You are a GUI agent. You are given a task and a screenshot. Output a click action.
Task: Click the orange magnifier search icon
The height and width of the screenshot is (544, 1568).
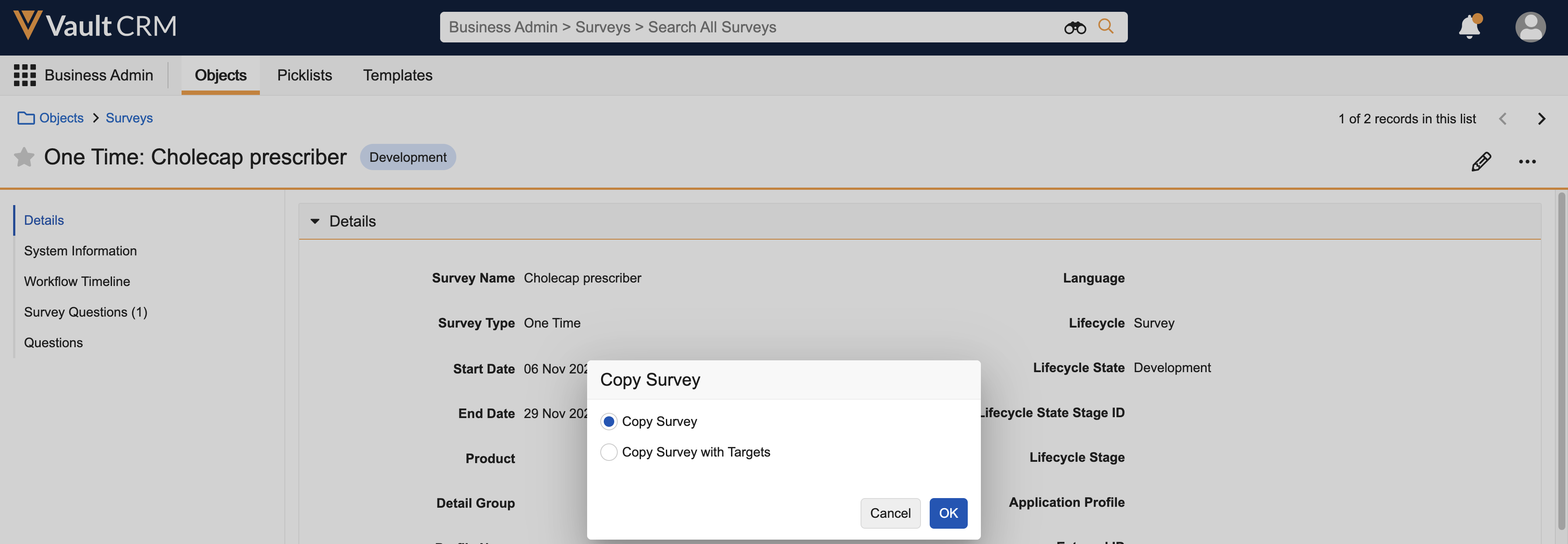[1106, 27]
